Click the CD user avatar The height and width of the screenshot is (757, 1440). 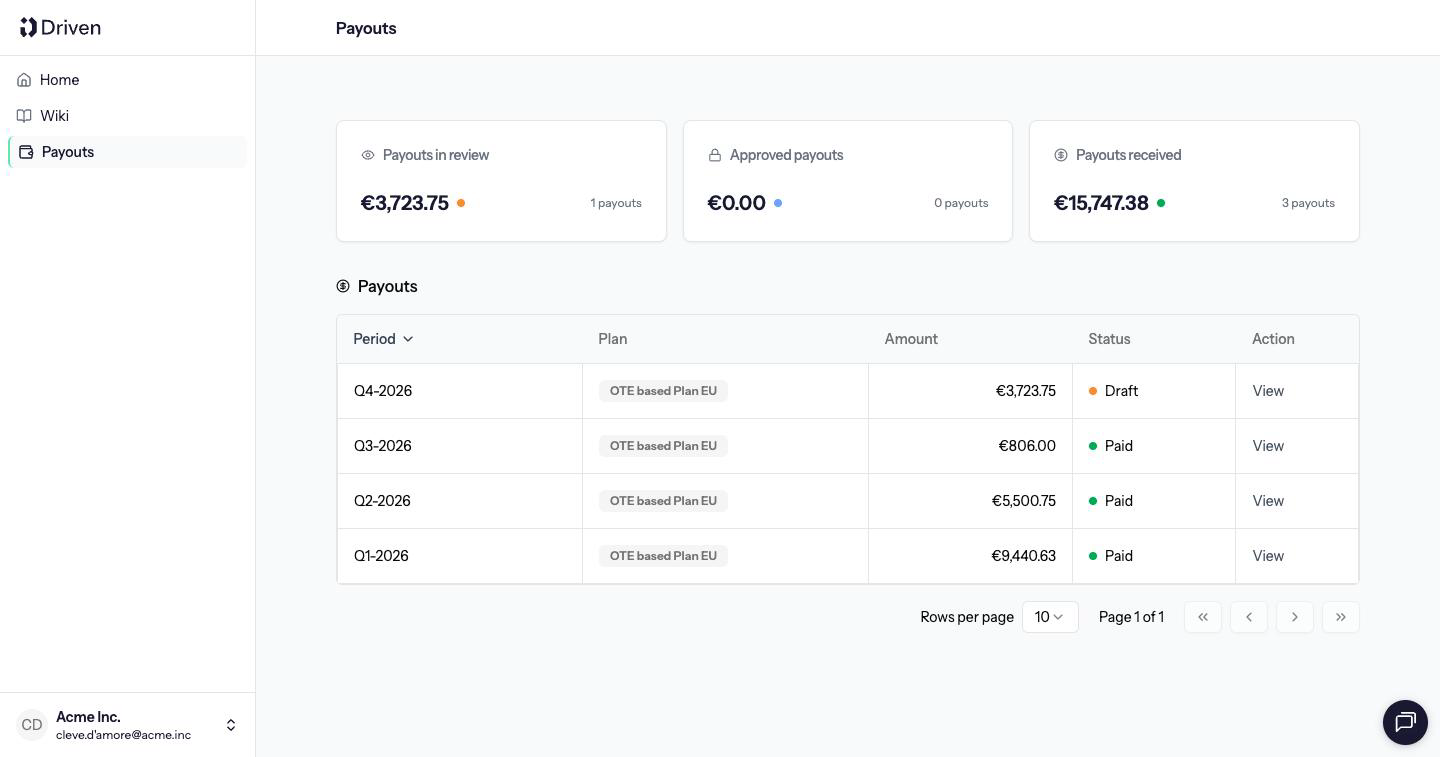pos(32,725)
